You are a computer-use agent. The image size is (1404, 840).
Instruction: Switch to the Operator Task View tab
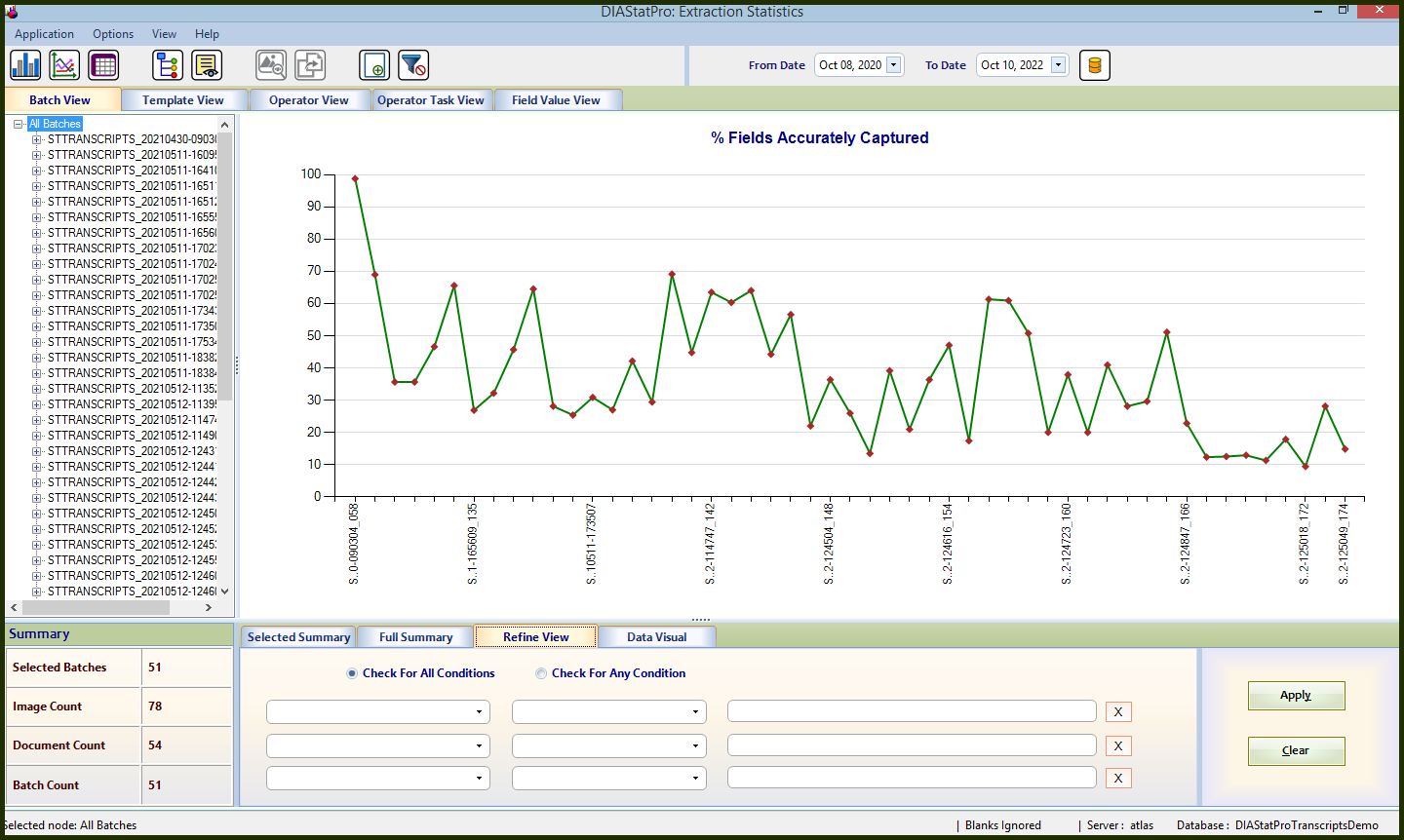click(x=431, y=100)
